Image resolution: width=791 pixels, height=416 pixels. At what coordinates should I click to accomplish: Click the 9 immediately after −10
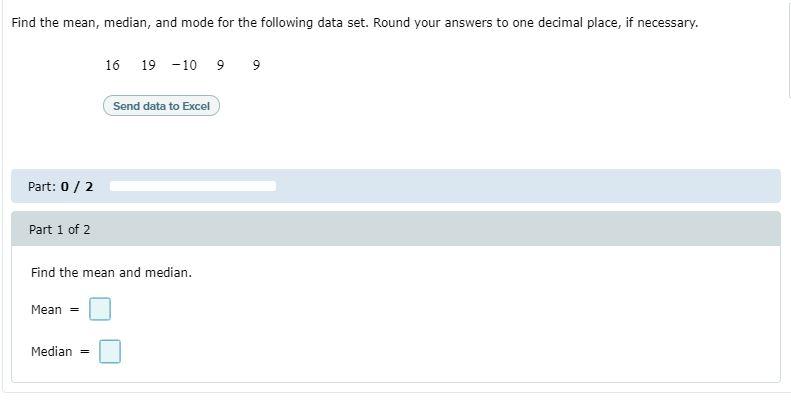click(x=220, y=65)
